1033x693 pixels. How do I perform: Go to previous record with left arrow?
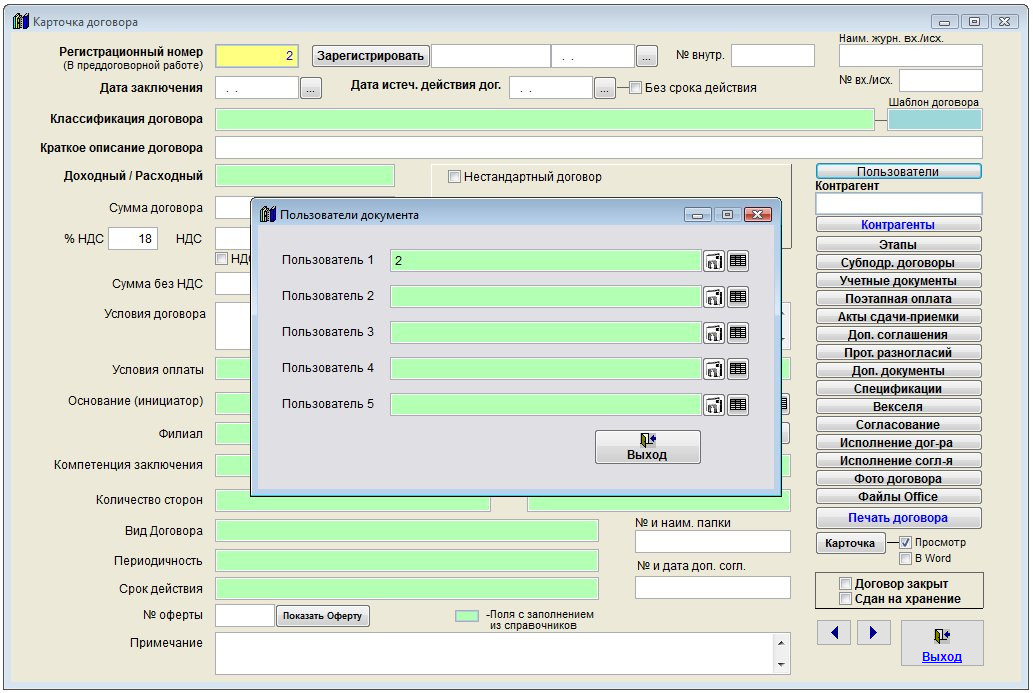pos(834,632)
